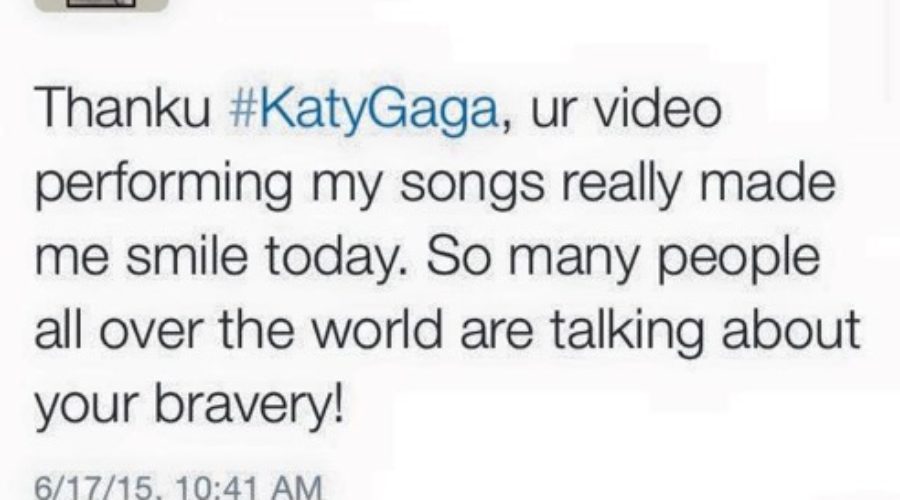Click the word bravery! in the tweet
Image resolution: width=900 pixels, height=500 pixels.
tap(249, 405)
